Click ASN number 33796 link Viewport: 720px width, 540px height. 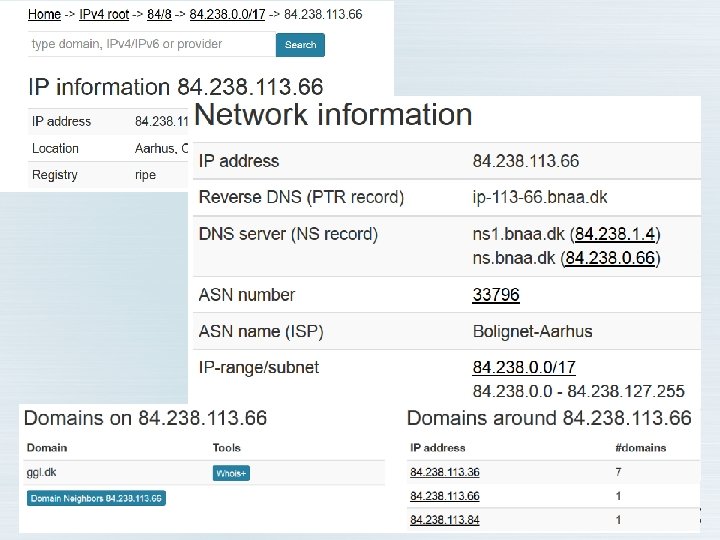[x=496, y=295]
